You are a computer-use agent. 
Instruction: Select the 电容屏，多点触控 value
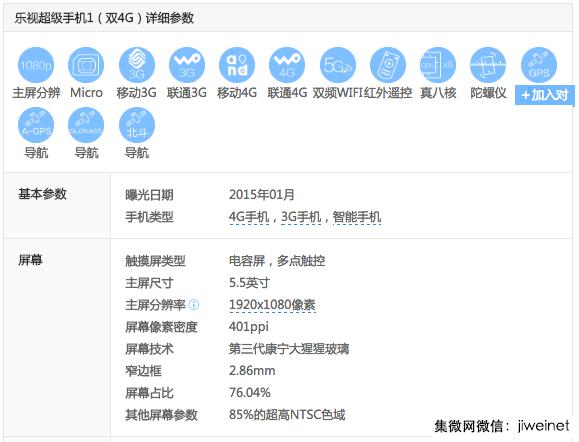coord(277,261)
